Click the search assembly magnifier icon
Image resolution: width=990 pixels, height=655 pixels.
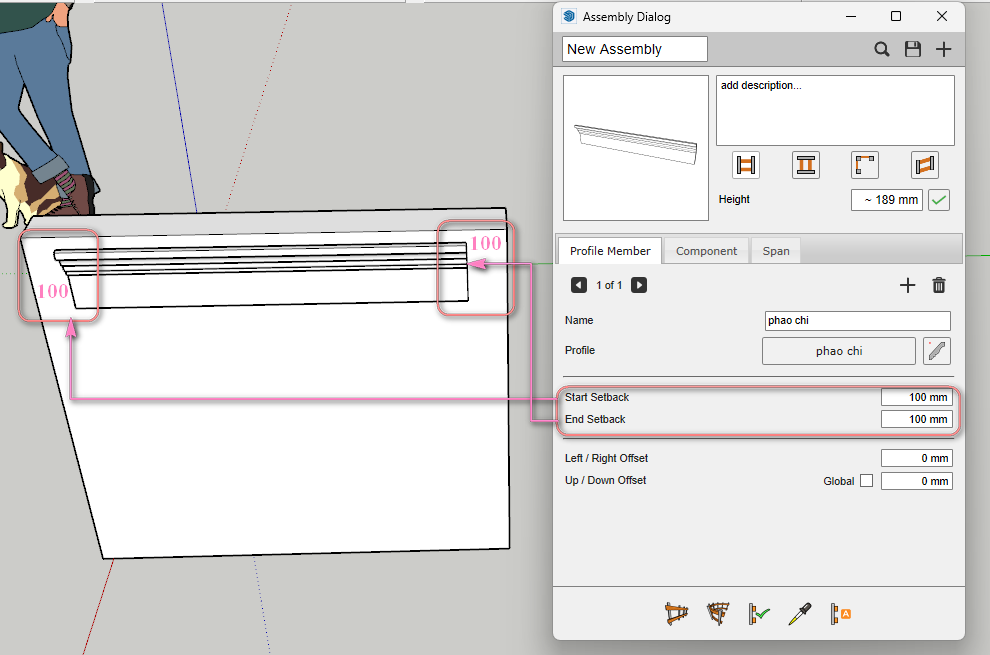click(882, 49)
